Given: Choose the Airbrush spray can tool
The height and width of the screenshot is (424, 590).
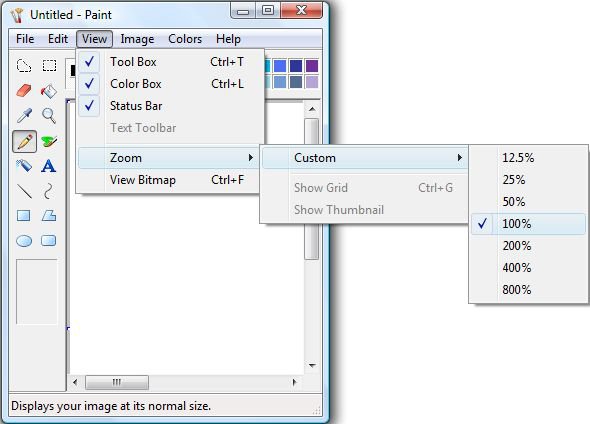Looking at the screenshot, I should [24, 166].
